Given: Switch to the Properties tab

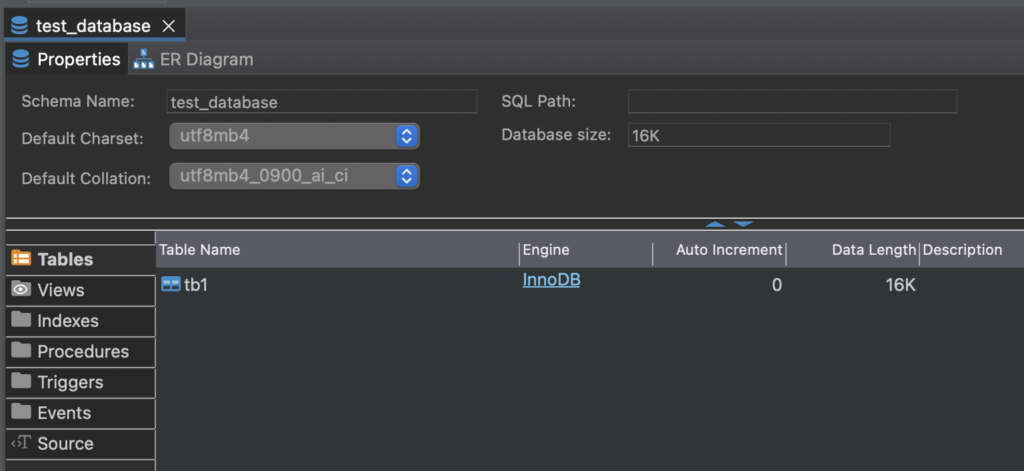Looking at the screenshot, I should click(x=66, y=60).
